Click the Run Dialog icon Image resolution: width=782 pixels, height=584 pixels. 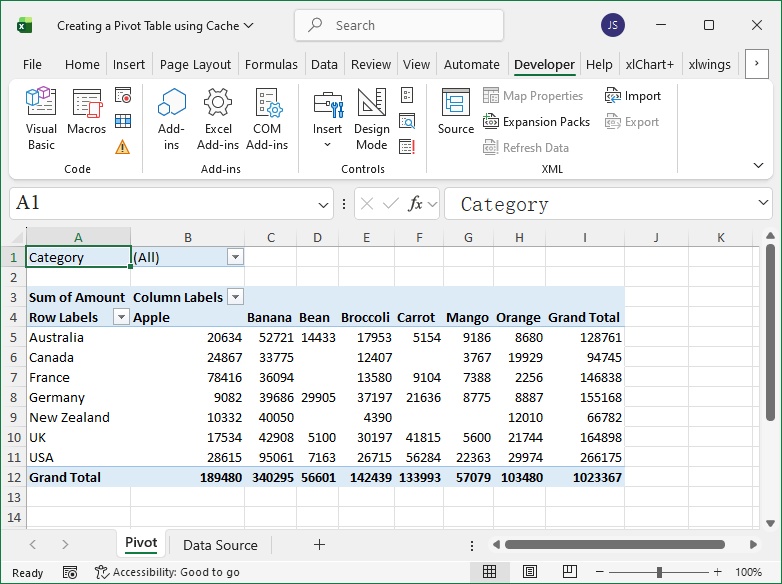click(x=407, y=147)
